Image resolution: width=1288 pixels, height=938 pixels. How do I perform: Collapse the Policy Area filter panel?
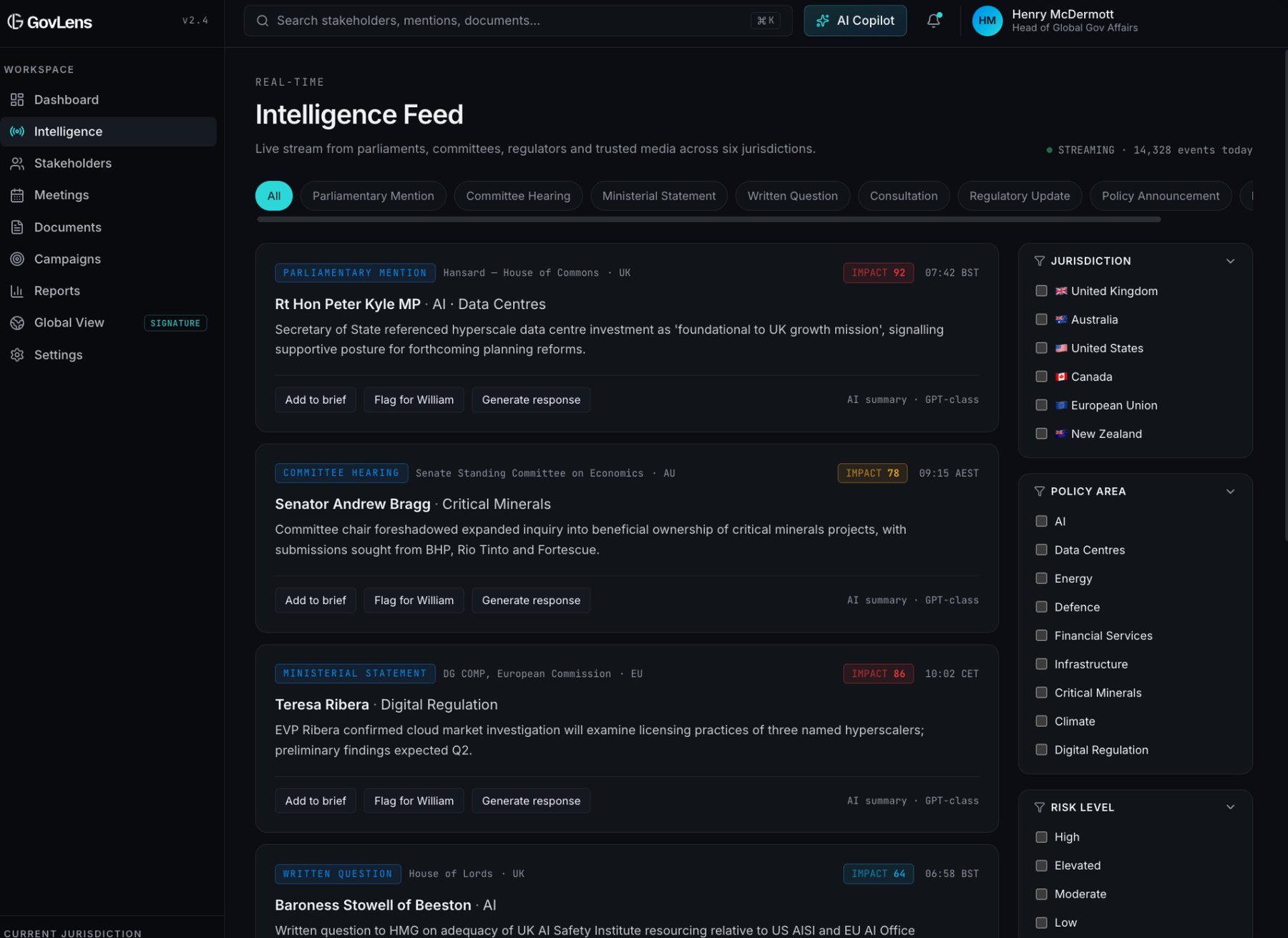tap(1230, 492)
